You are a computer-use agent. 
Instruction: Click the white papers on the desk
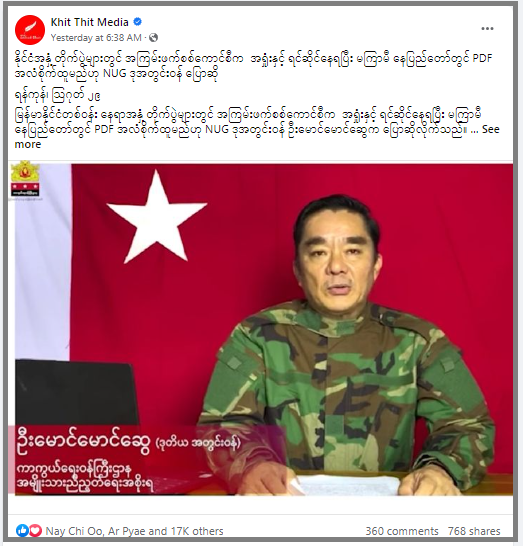[x=346, y=485]
